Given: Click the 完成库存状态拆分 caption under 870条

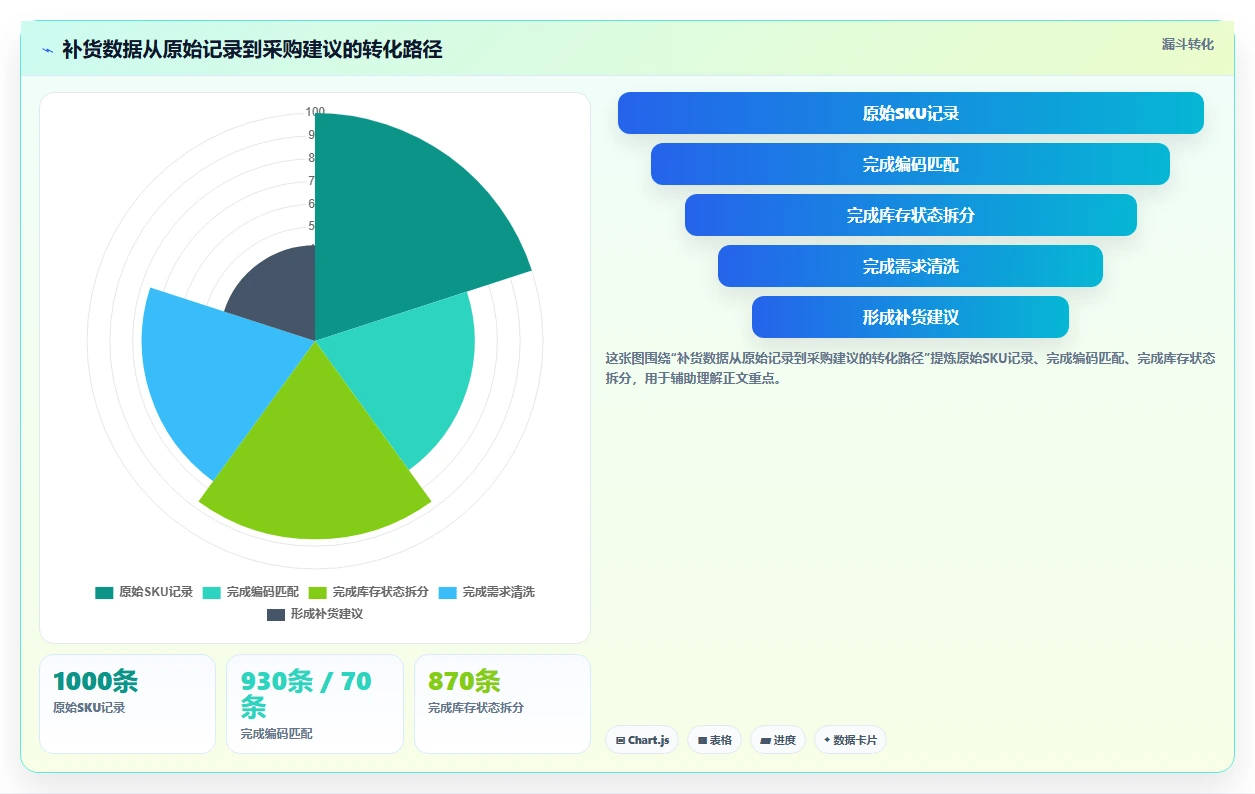Looking at the screenshot, I should point(476,708).
